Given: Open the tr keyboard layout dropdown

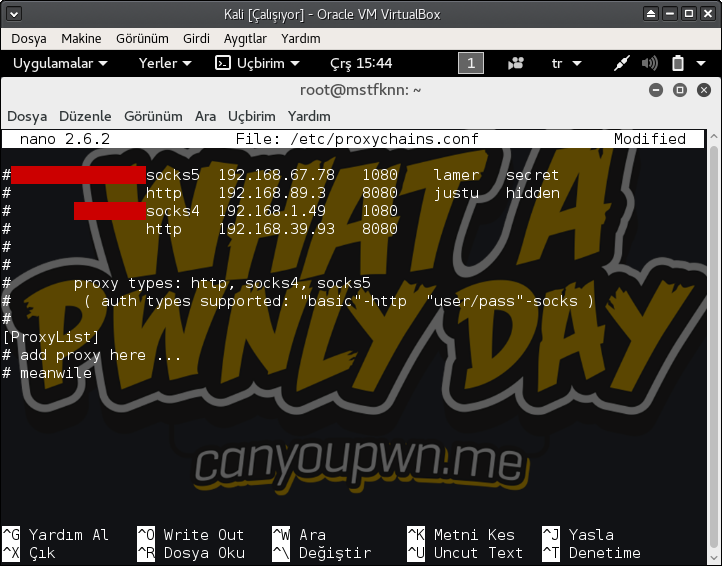Looking at the screenshot, I should (565, 63).
